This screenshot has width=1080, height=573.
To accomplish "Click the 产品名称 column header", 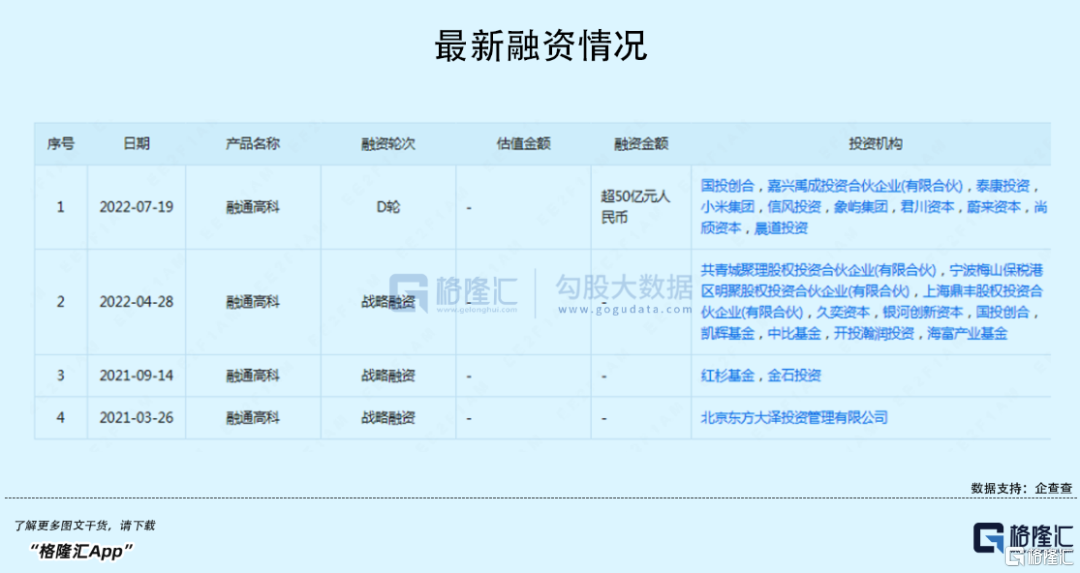I will [x=253, y=143].
